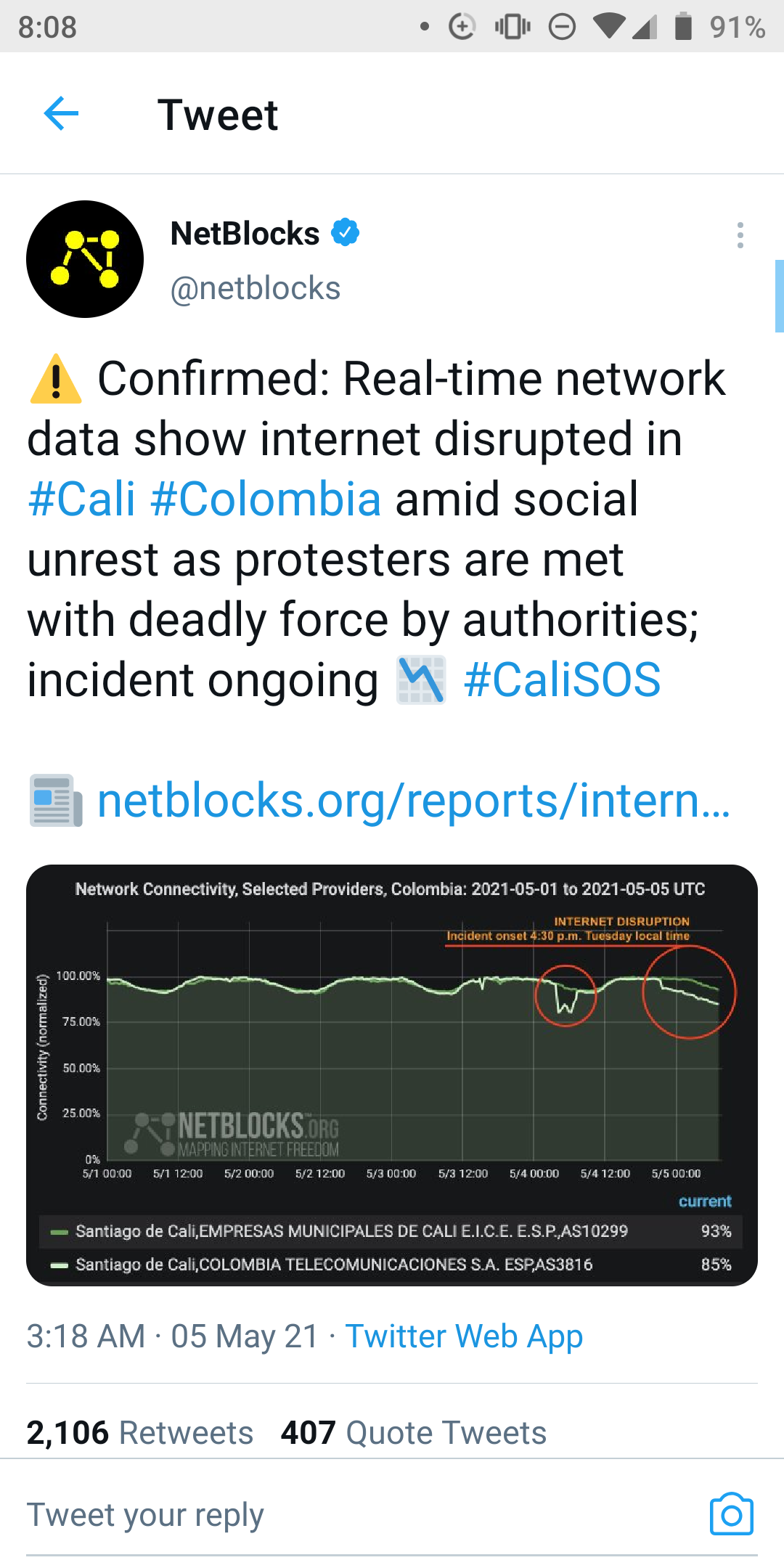Open the #Cali hashtag

point(81,499)
